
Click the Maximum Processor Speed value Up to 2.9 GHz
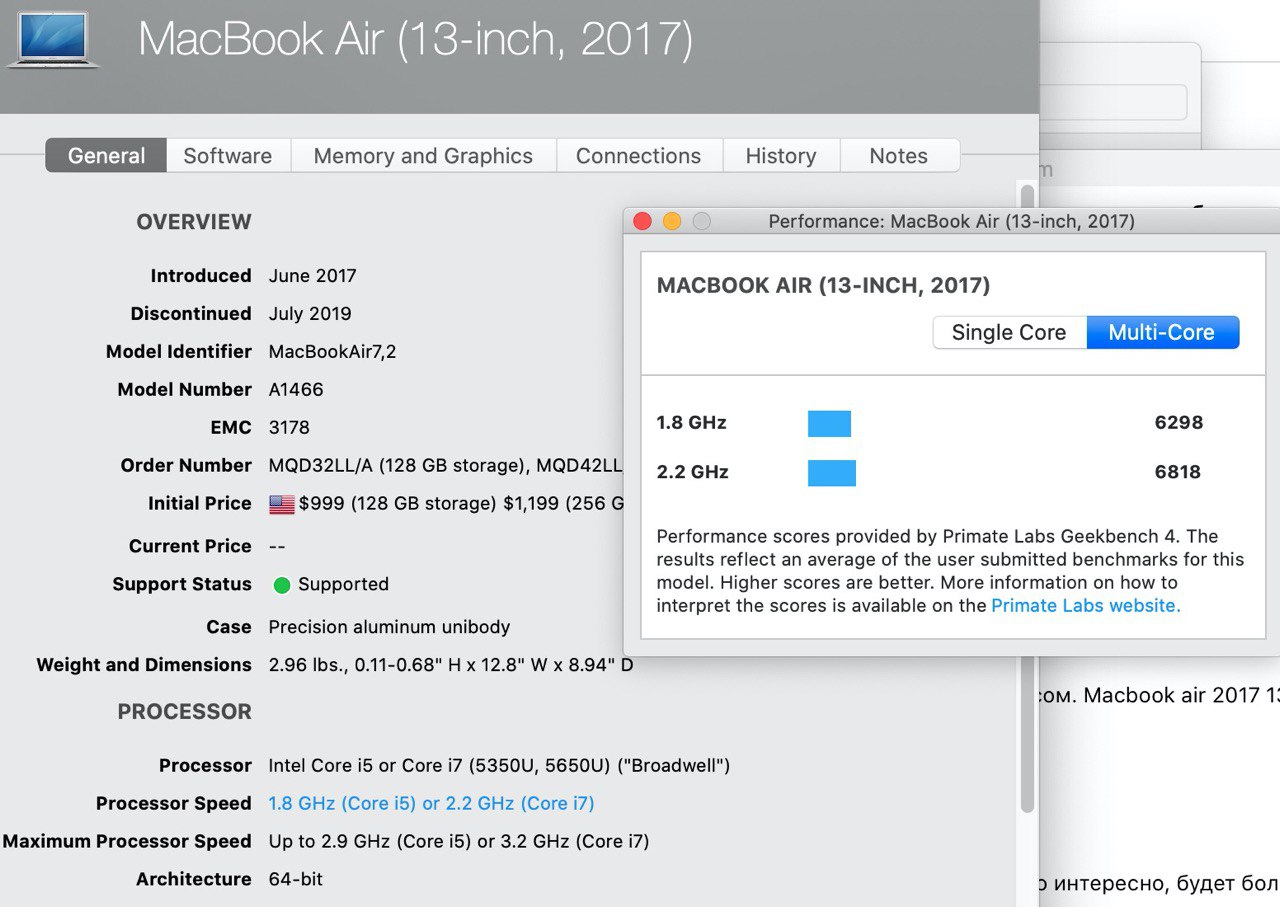tap(459, 841)
